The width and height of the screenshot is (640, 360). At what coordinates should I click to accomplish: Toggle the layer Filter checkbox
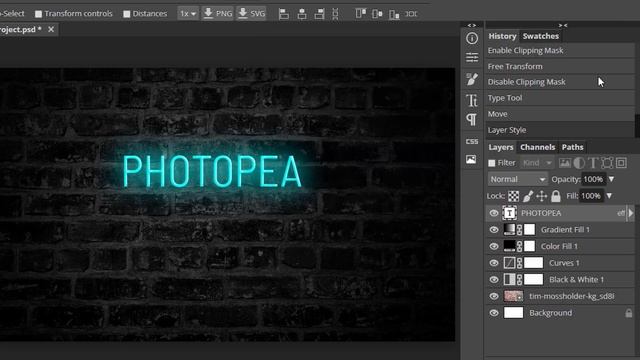pyautogui.click(x=492, y=163)
